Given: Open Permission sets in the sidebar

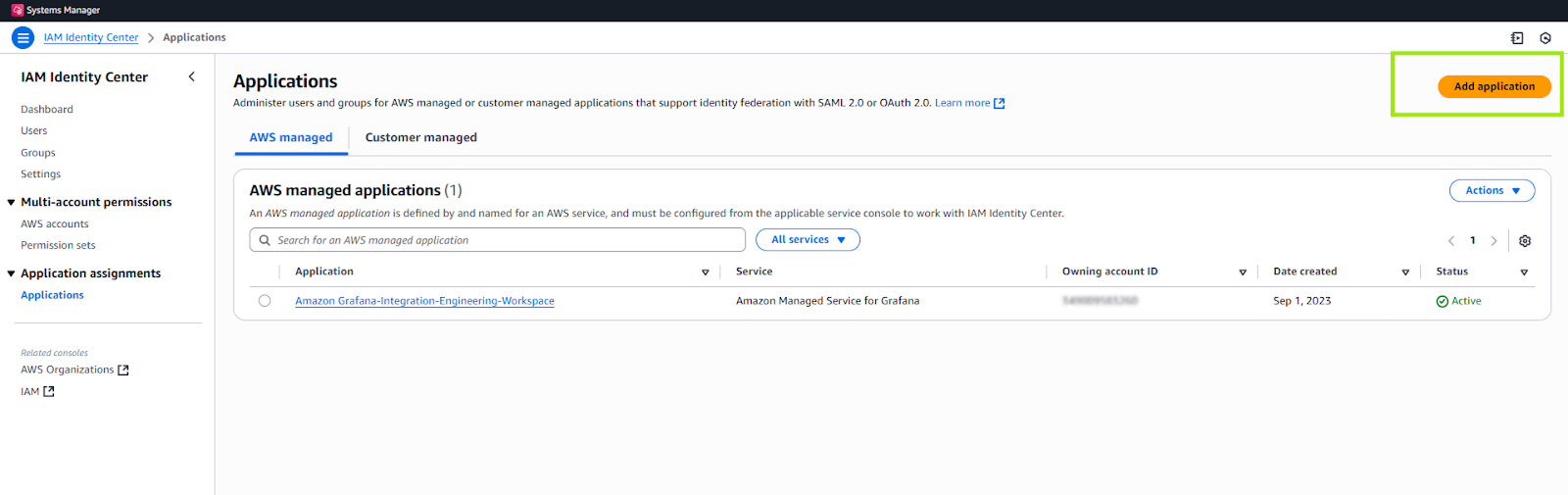Looking at the screenshot, I should (x=58, y=246).
